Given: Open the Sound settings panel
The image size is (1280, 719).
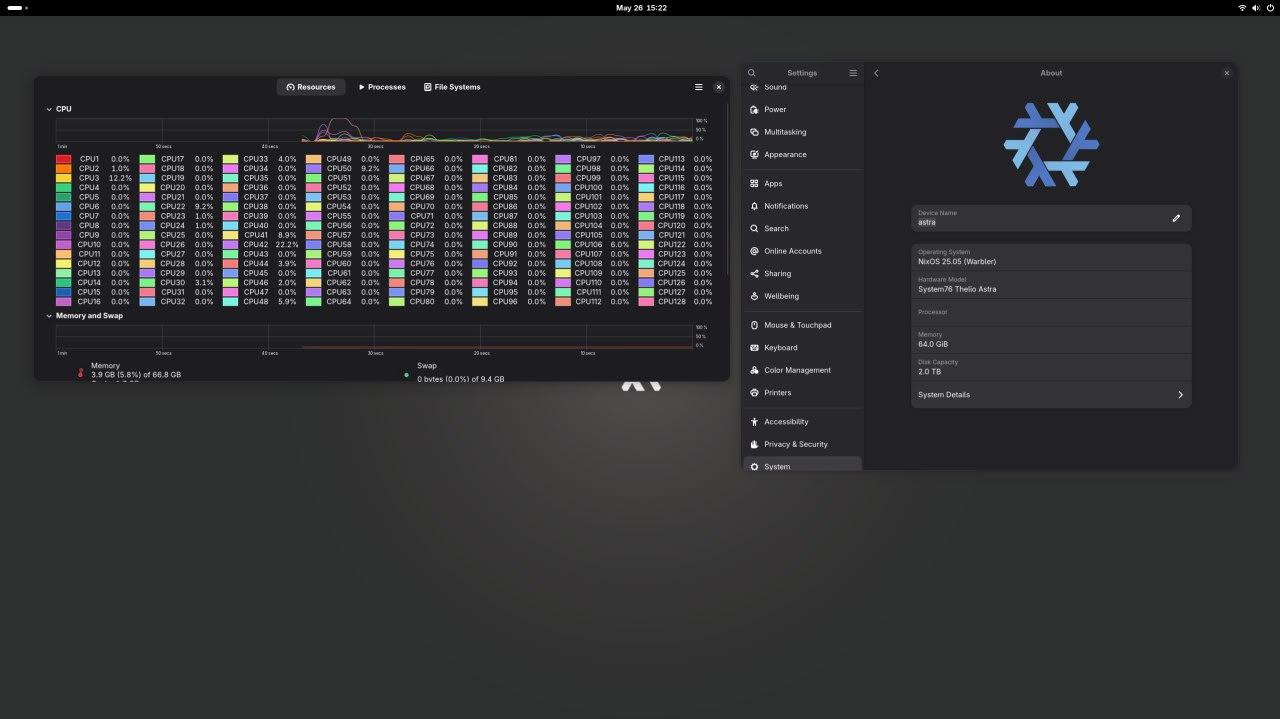Looking at the screenshot, I should tap(803, 87).
